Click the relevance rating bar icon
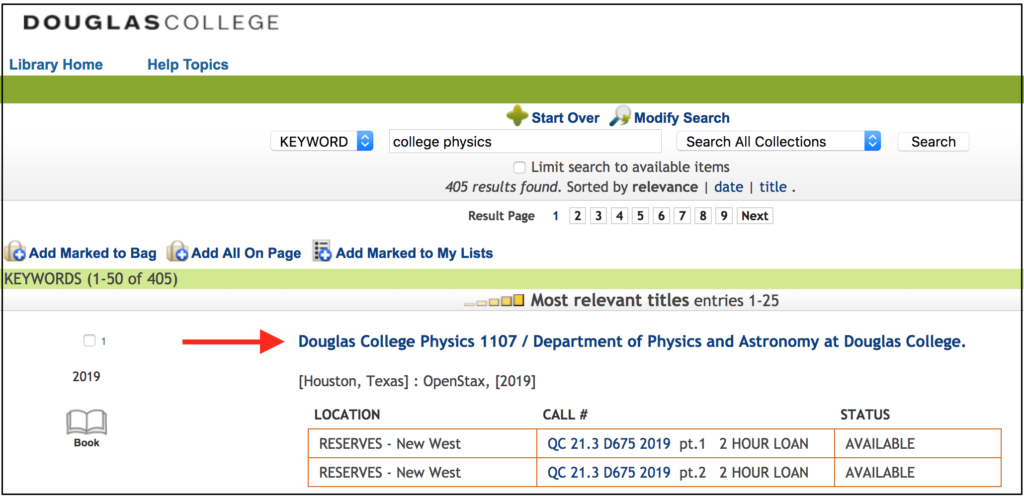This screenshot has height=499, width=1024. click(494, 301)
